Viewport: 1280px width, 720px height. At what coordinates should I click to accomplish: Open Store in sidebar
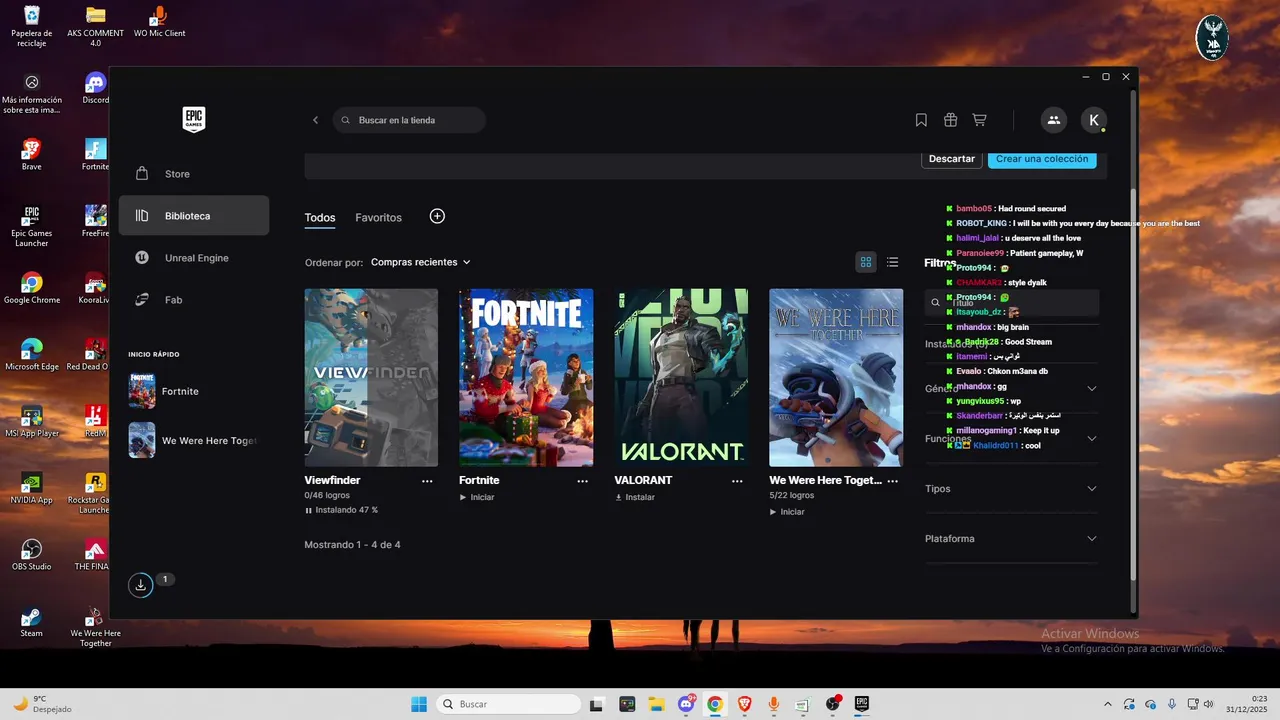pos(194,174)
